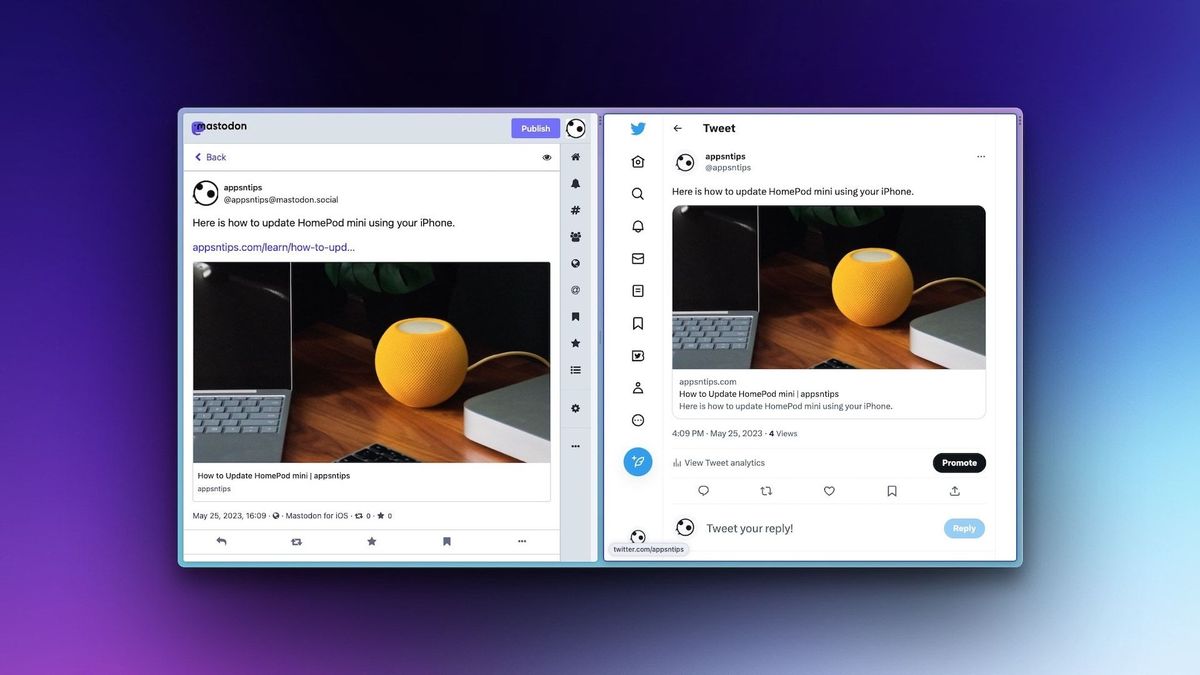1200x675 pixels.
Task: Open Mastodon direct mentions (@ icon)
Action: (575, 290)
